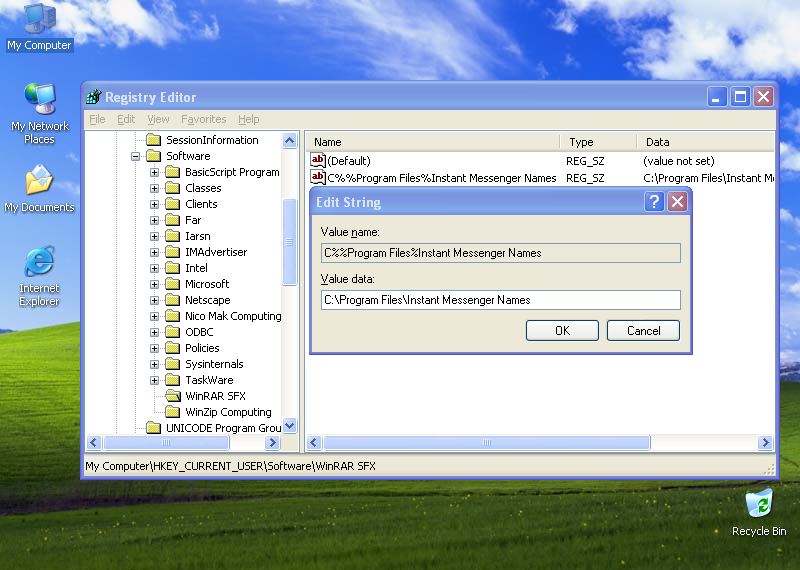This screenshot has height=570, width=800.
Task: Click tree pane scroll down arrow
Action: [x=289, y=425]
